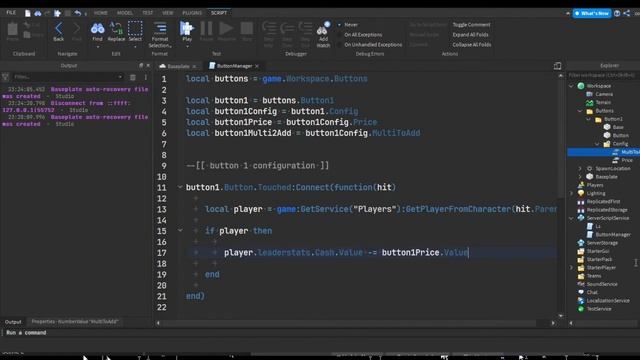Open the help icon near What's New

[x=617, y=13]
